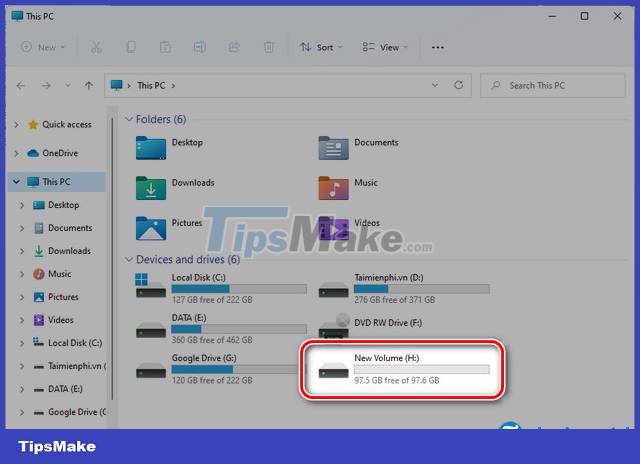Open address bar history chevron

tap(435, 85)
